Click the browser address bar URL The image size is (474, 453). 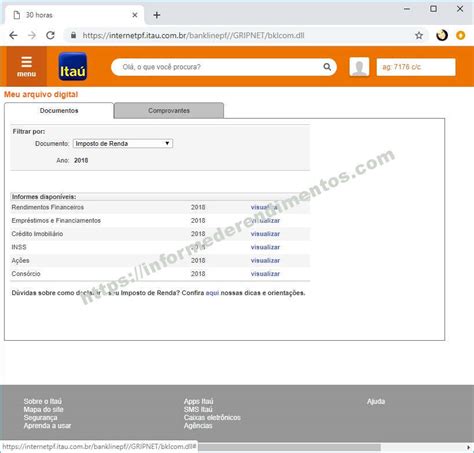(x=193, y=35)
